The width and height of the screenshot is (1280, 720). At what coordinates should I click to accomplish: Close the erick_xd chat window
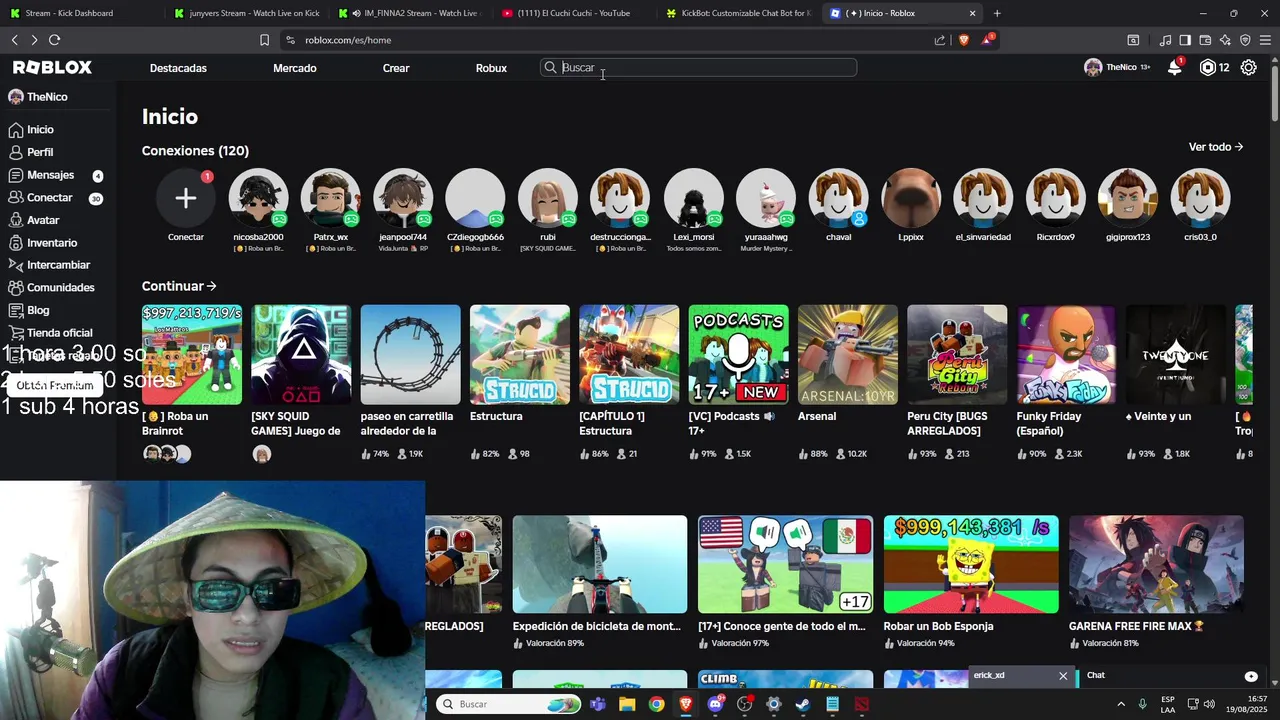1063,676
